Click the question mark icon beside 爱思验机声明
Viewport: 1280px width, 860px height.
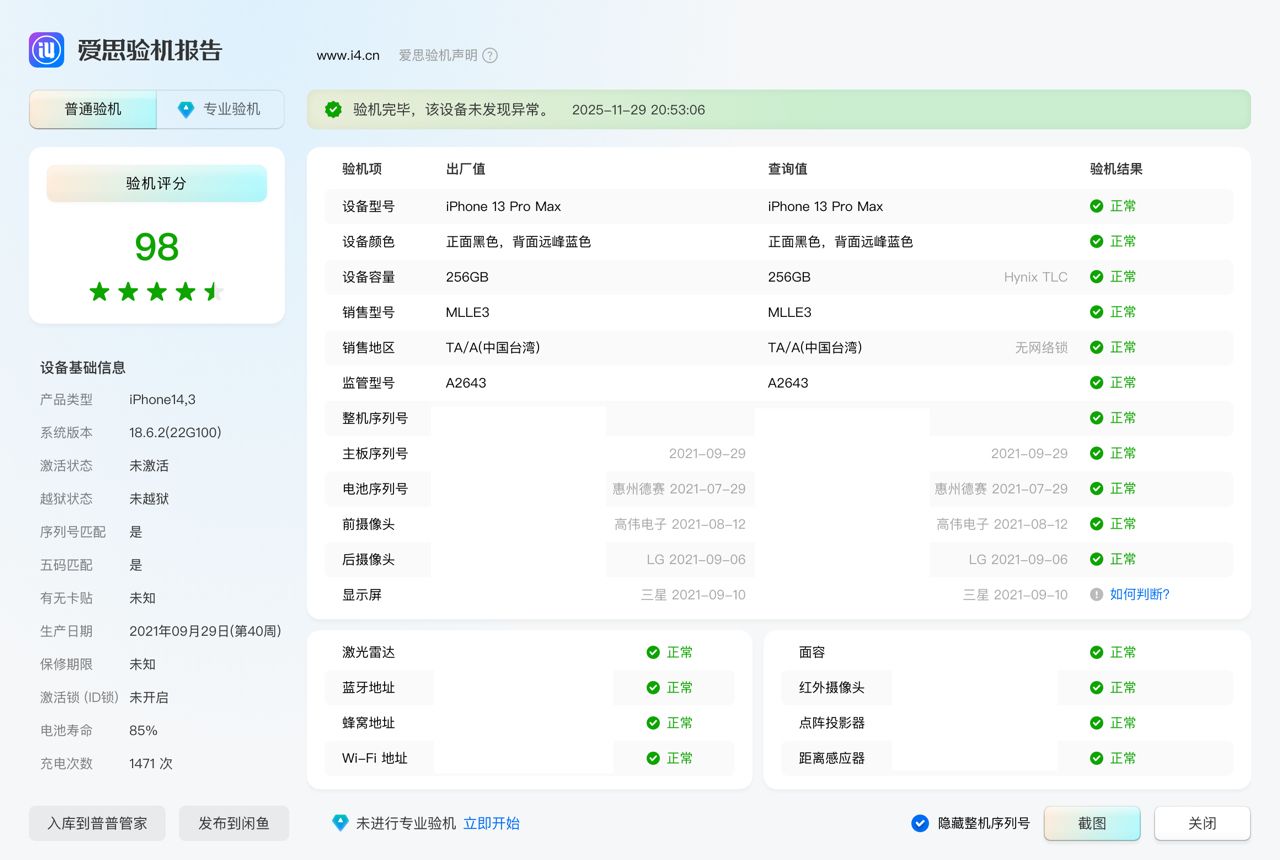point(490,56)
